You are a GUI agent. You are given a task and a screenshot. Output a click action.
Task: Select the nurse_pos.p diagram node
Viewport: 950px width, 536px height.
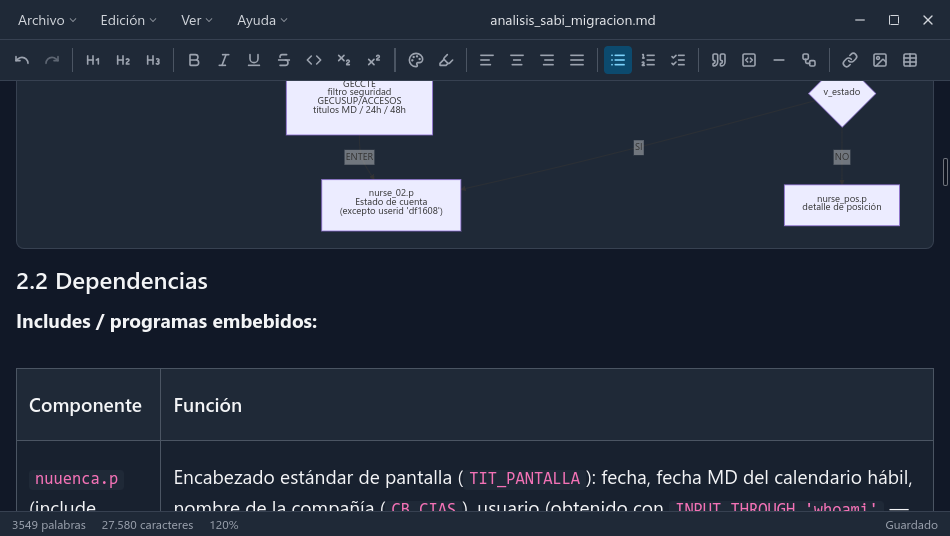coord(842,205)
